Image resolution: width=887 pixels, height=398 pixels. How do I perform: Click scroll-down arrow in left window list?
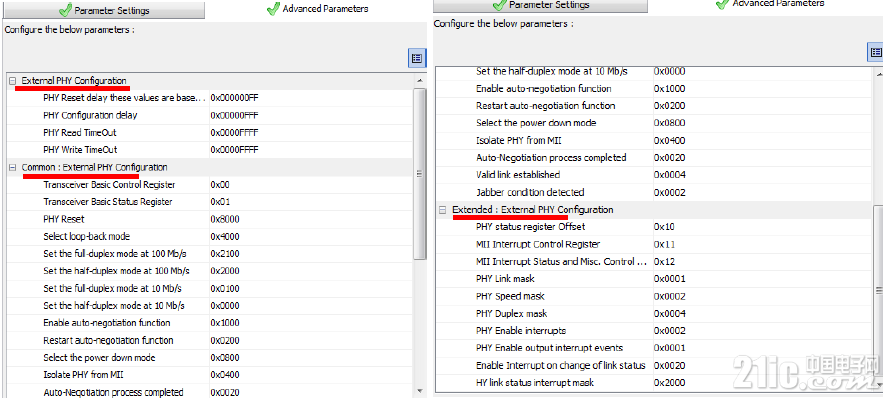419,391
